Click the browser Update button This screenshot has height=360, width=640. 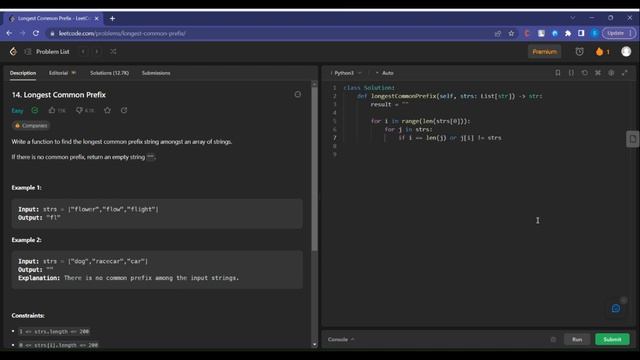tap(619, 33)
